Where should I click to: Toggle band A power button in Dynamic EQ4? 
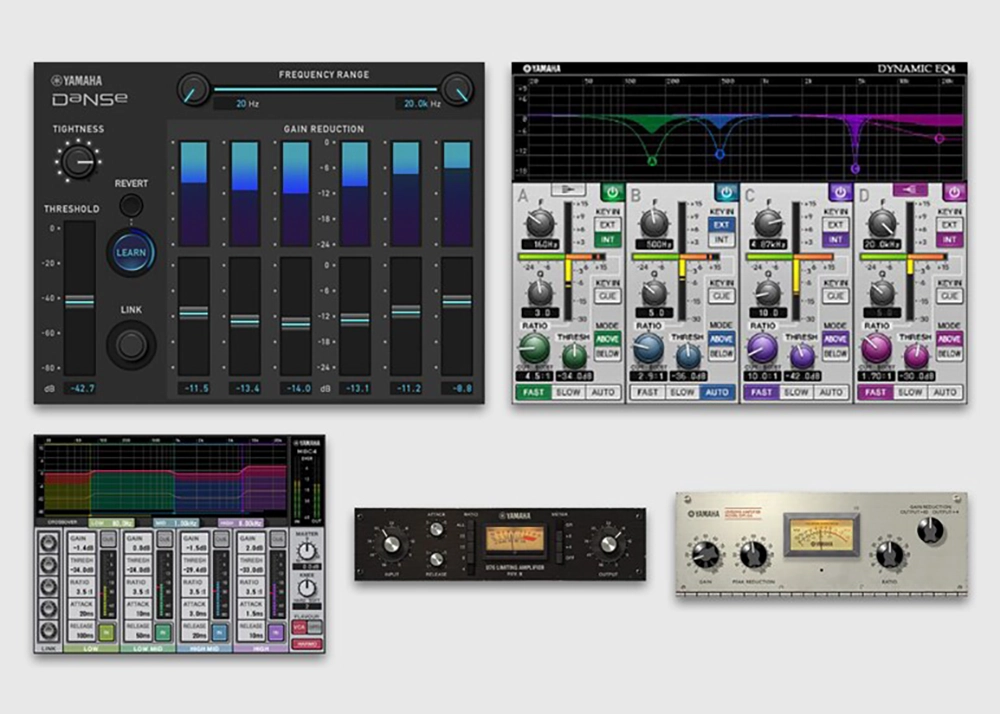pyautogui.click(x=612, y=191)
